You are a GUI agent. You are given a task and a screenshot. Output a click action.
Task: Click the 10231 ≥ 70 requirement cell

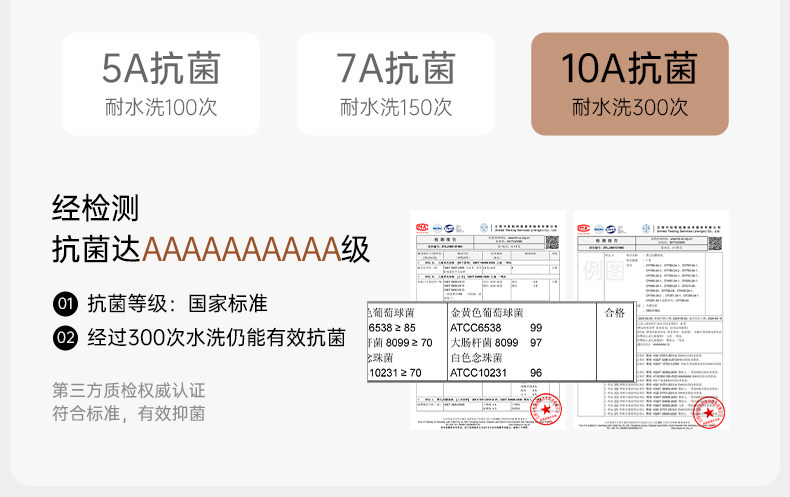[x=396, y=373]
